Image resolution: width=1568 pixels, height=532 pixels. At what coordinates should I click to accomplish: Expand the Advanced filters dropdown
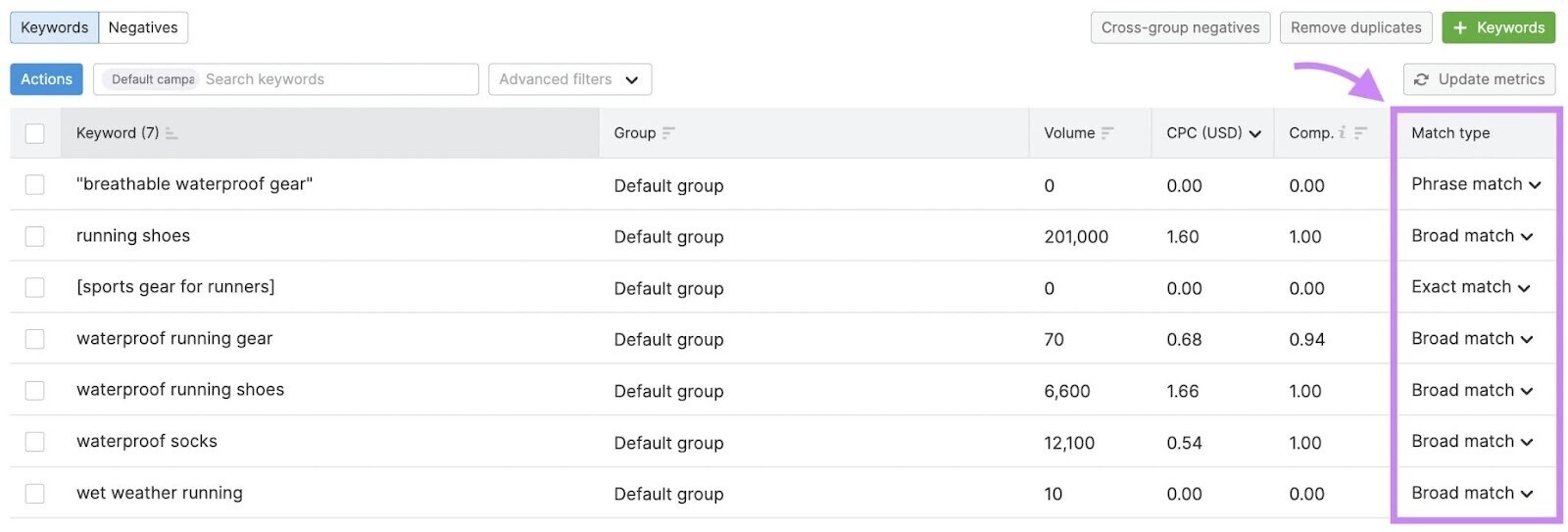tap(569, 79)
